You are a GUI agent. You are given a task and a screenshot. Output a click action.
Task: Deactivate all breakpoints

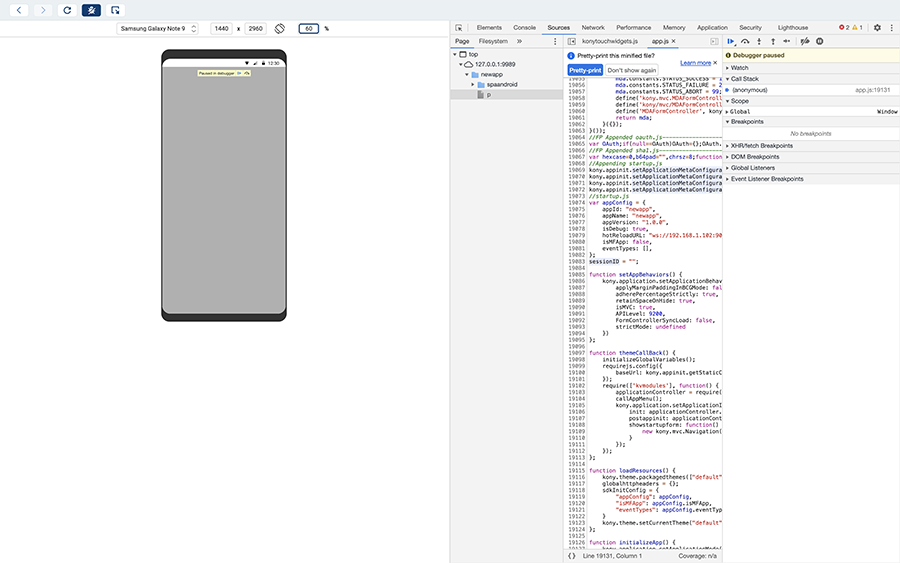[x=805, y=41]
